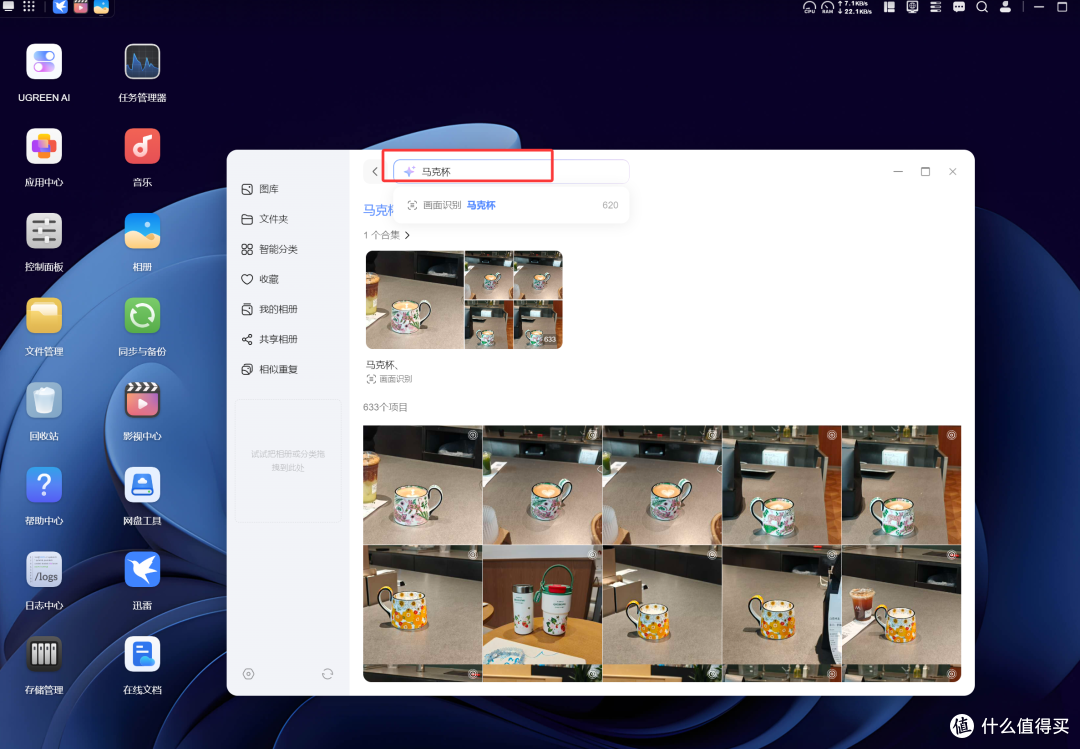Click the 相册 icon in the top taskbar

pos(101,7)
